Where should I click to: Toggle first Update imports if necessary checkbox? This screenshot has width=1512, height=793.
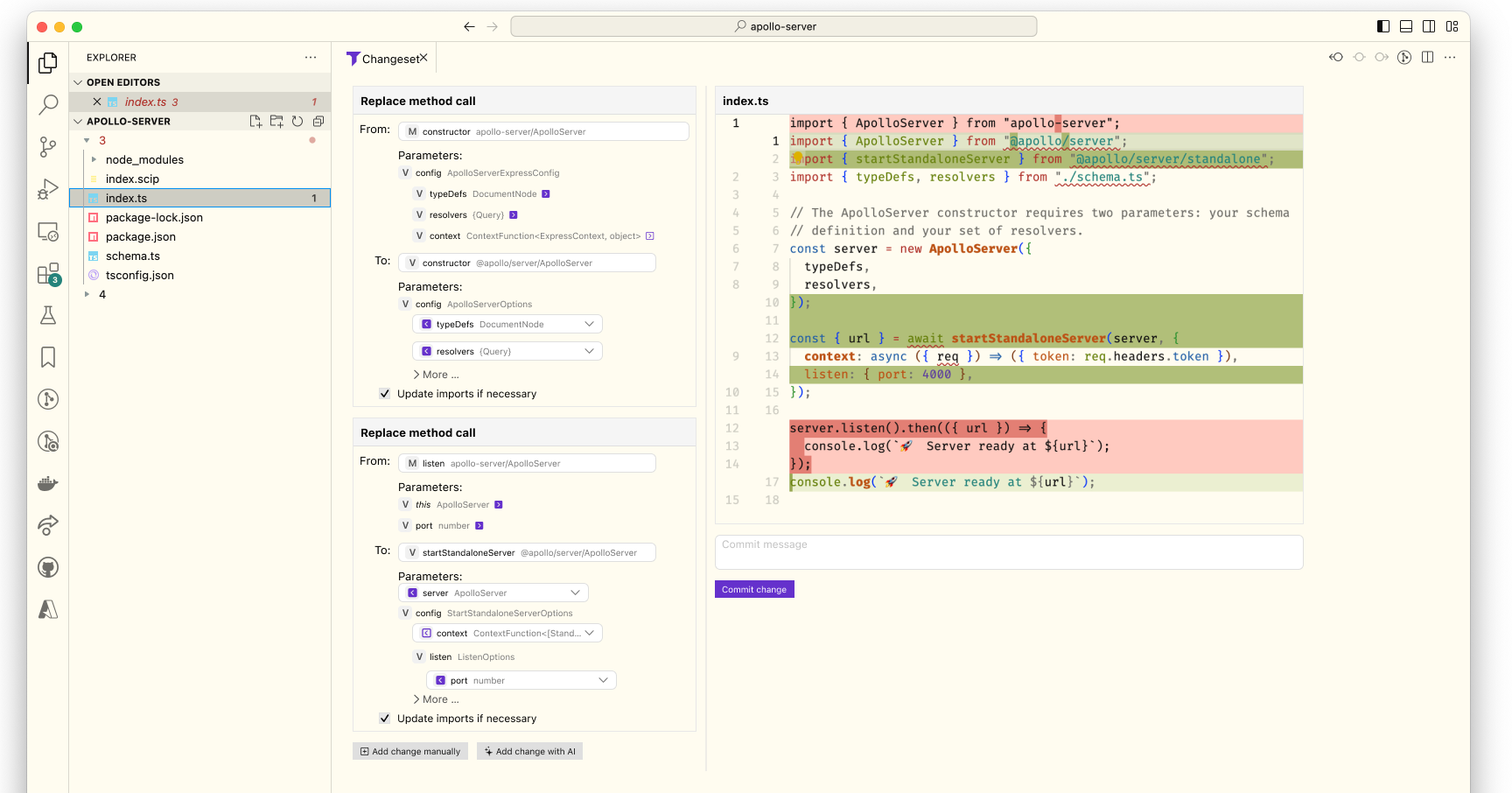tap(384, 394)
